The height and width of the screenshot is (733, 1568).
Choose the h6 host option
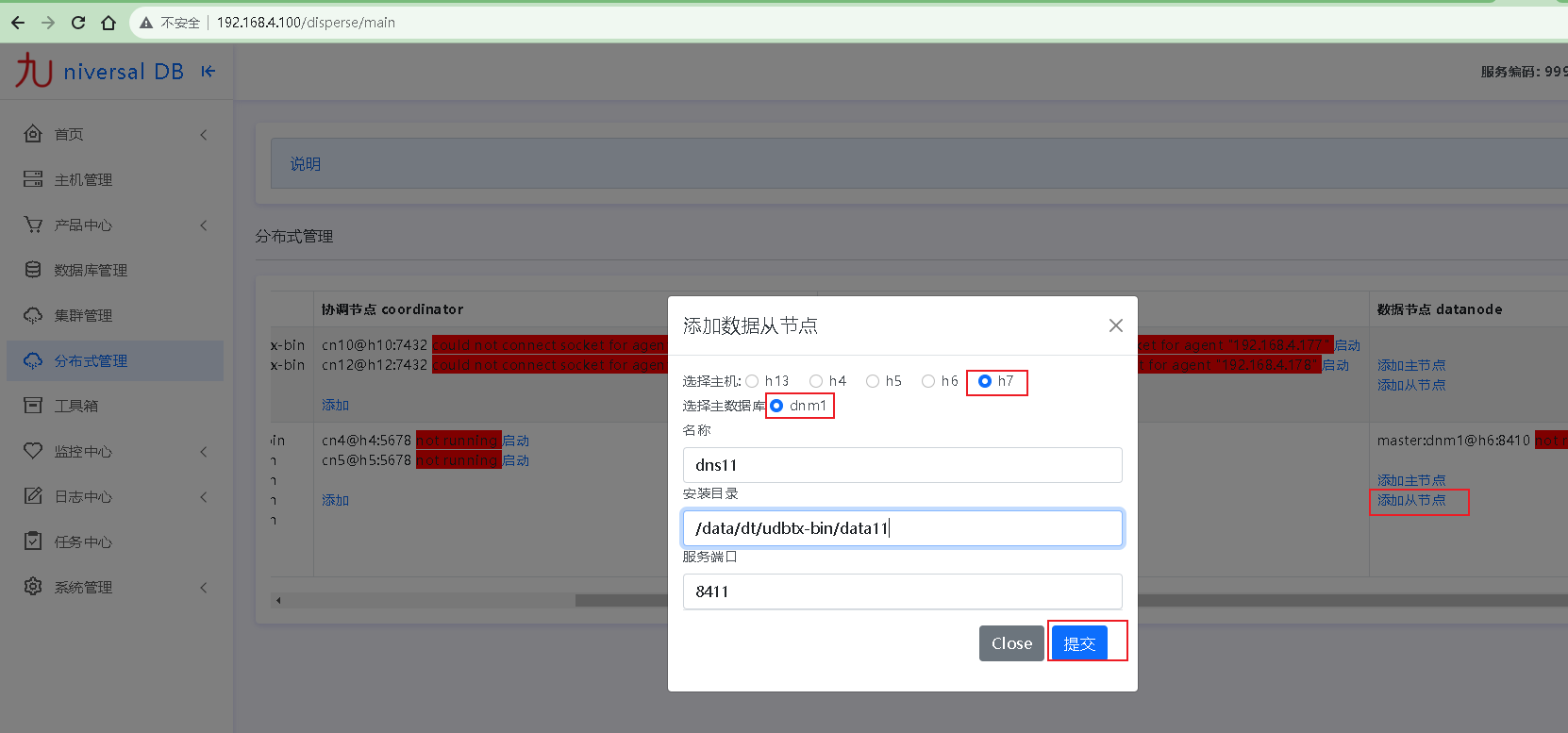(x=928, y=381)
